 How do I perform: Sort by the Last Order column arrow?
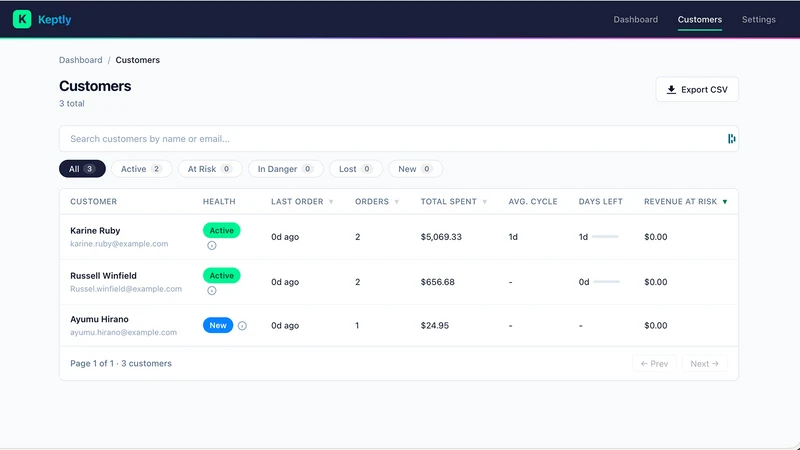[331, 202]
